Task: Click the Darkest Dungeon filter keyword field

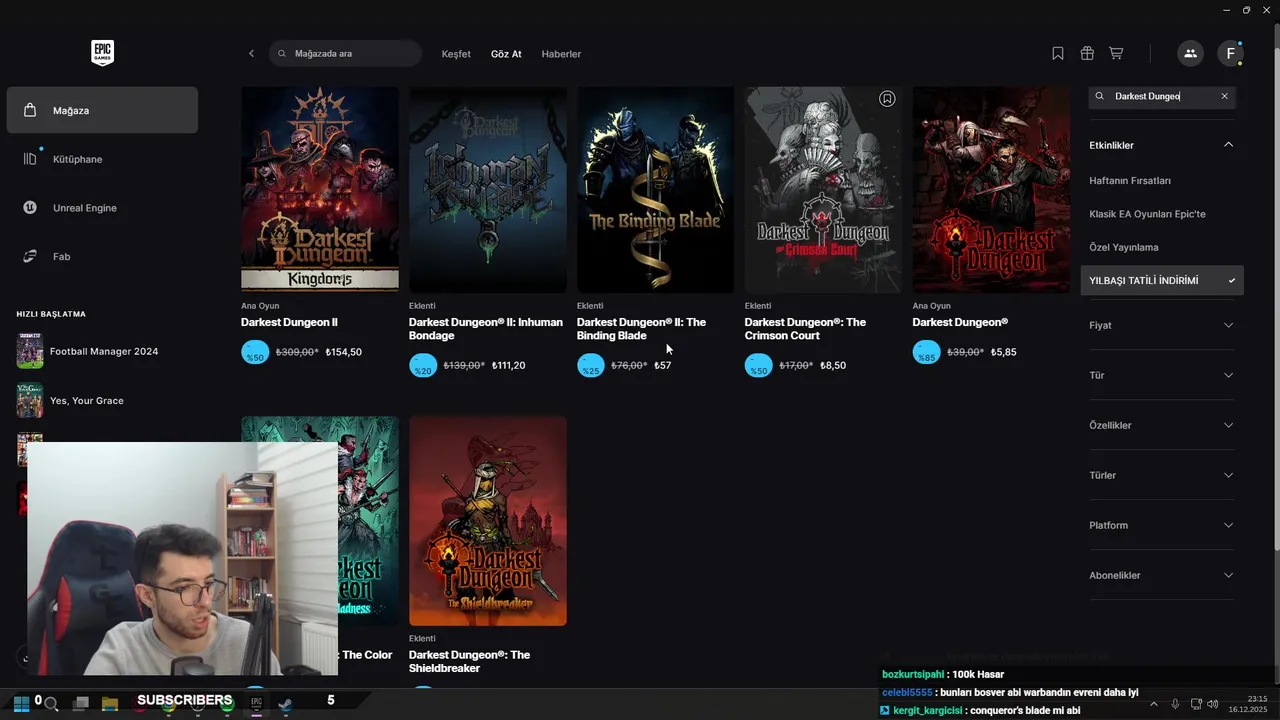Action: point(1162,96)
